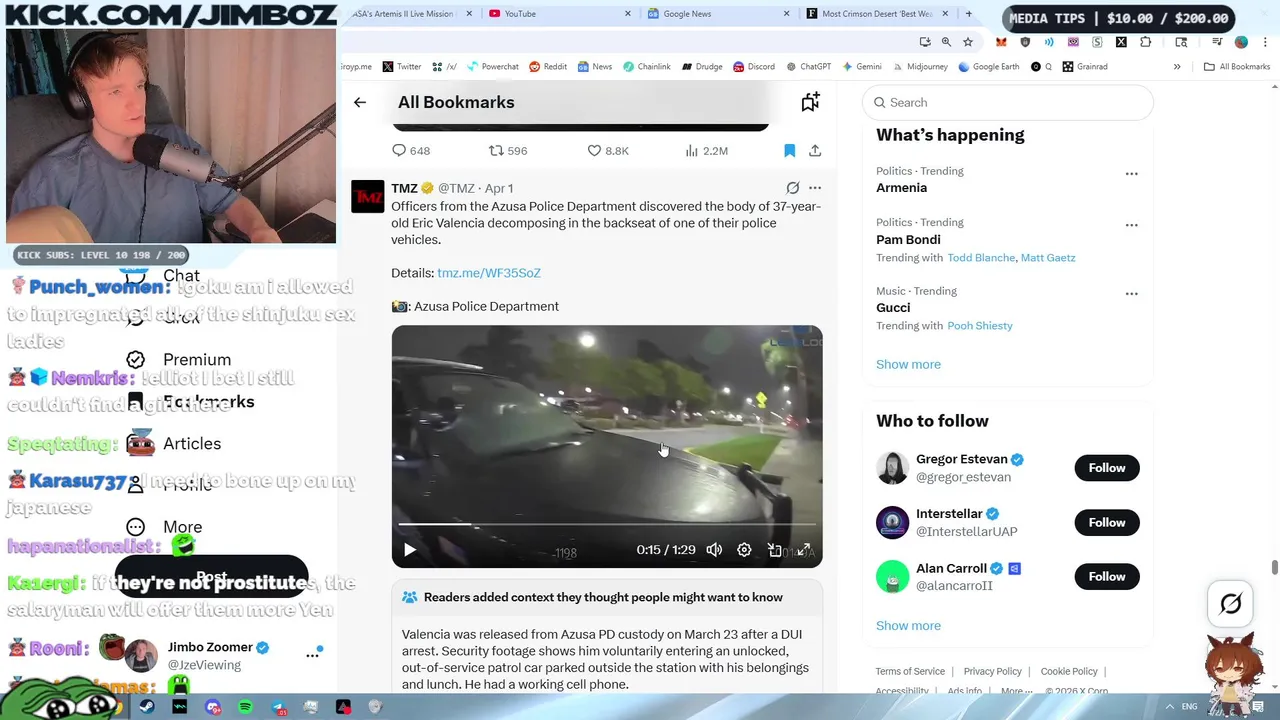Viewport: 1280px width, 720px height.
Task: Share the post via share icon
Action: [x=815, y=151]
